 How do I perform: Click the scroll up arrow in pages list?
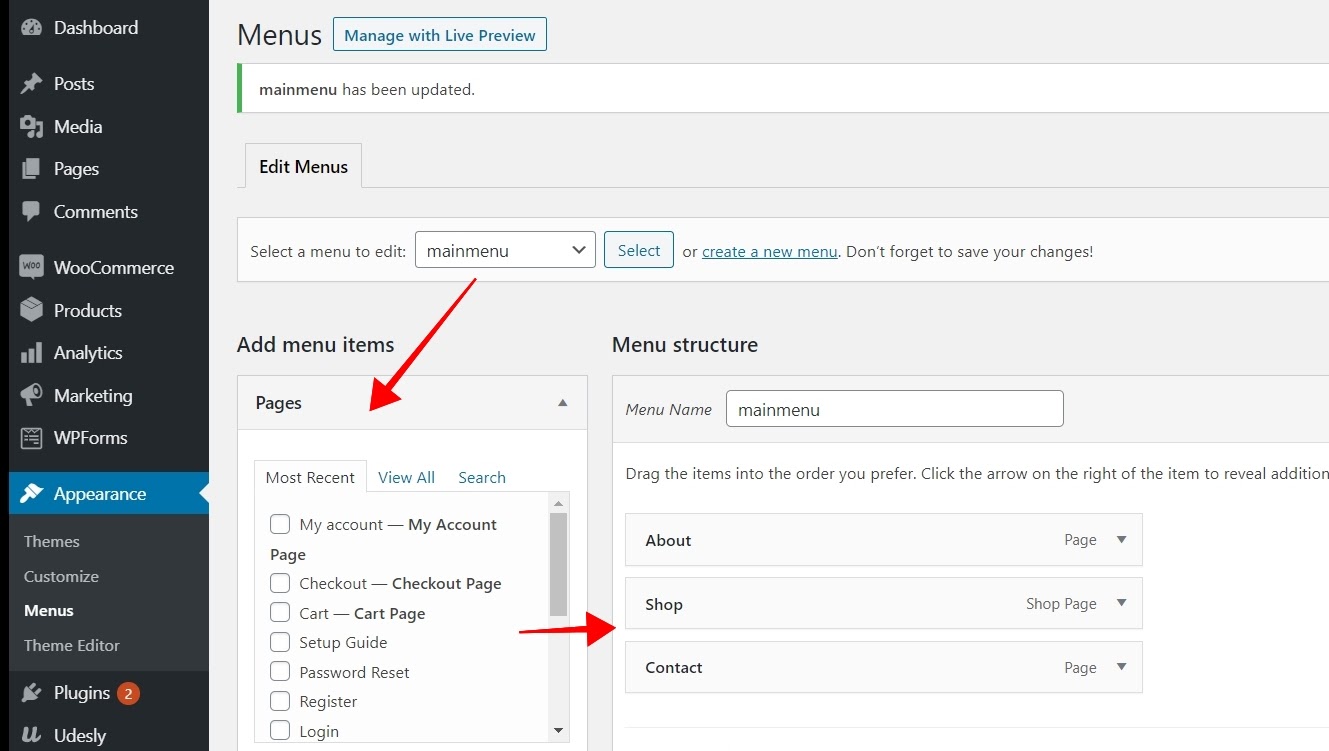click(559, 502)
